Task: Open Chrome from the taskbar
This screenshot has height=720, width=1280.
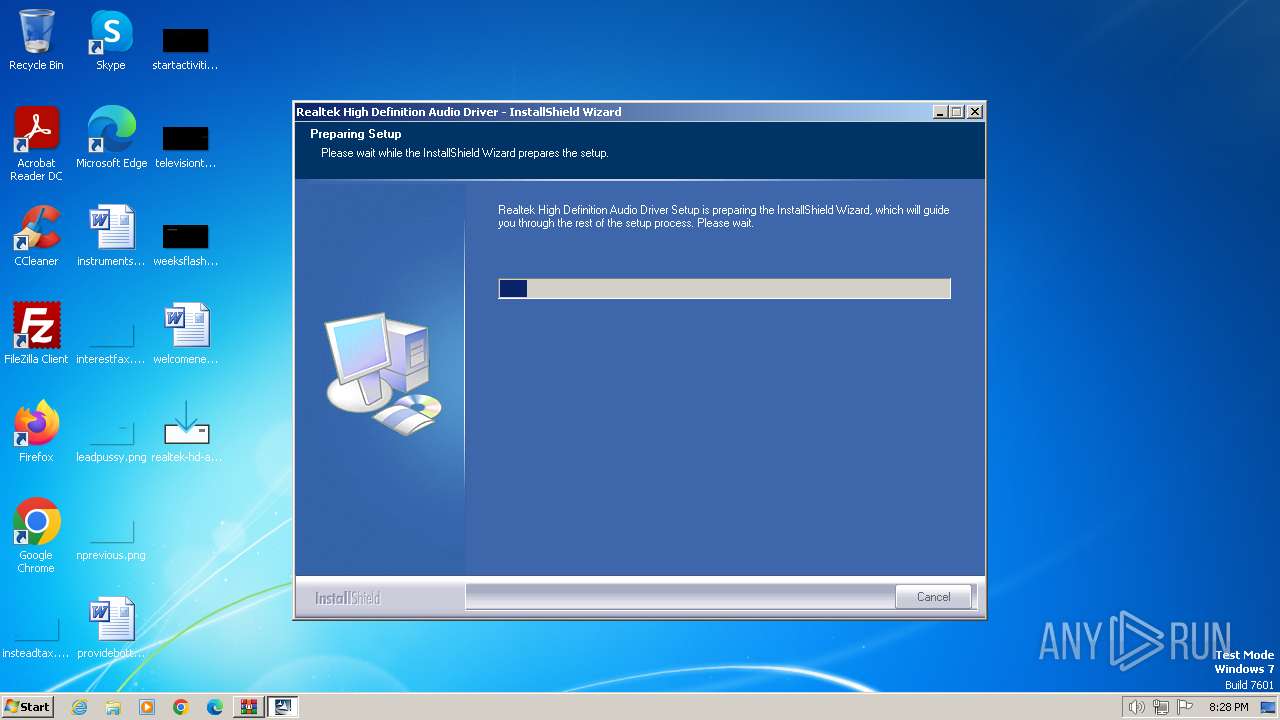Action: (181, 707)
